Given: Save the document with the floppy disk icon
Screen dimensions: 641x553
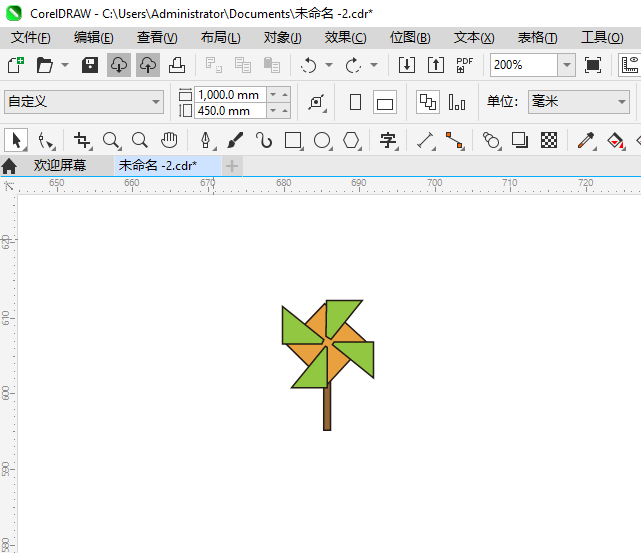Looking at the screenshot, I should point(90,65).
